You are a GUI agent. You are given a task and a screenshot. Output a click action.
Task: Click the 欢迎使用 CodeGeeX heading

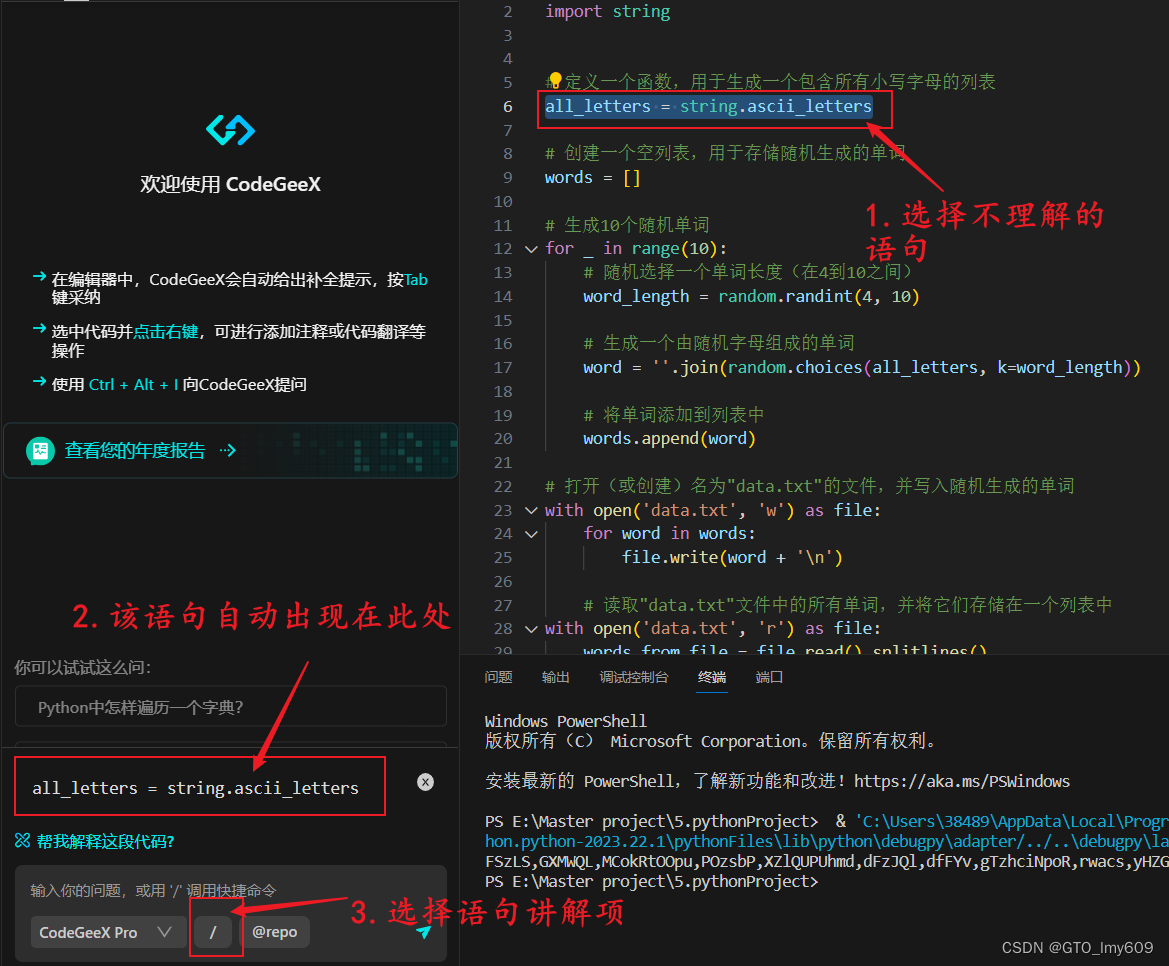tap(230, 184)
